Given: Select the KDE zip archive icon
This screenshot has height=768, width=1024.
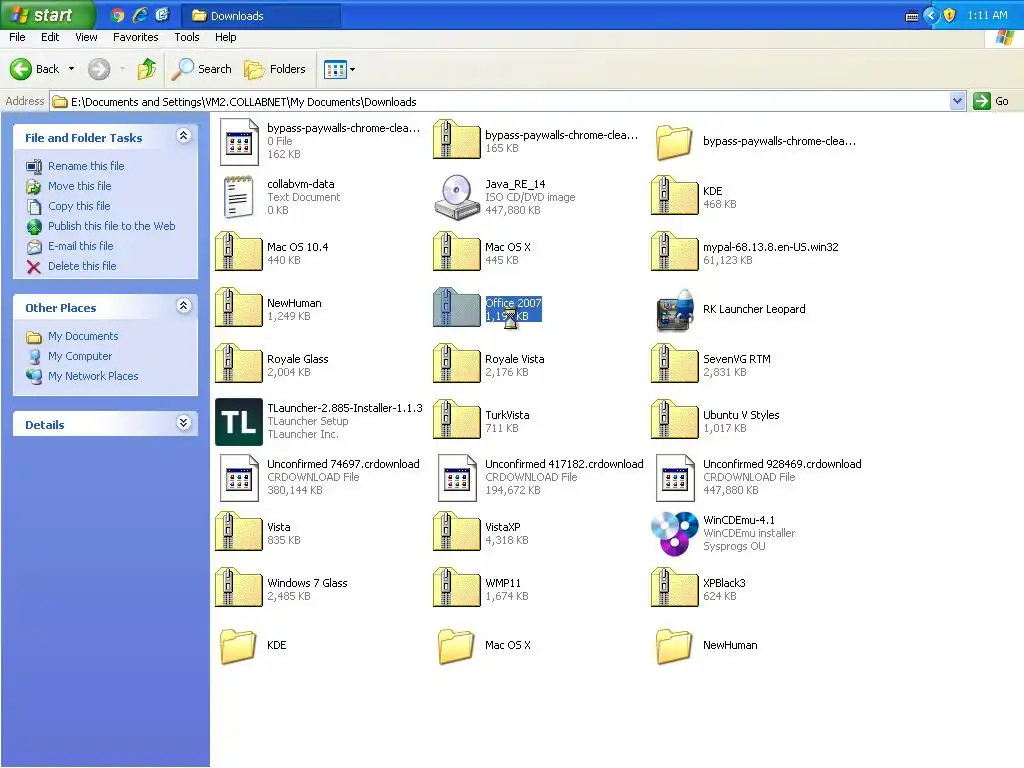Looking at the screenshot, I should tap(675, 195).
